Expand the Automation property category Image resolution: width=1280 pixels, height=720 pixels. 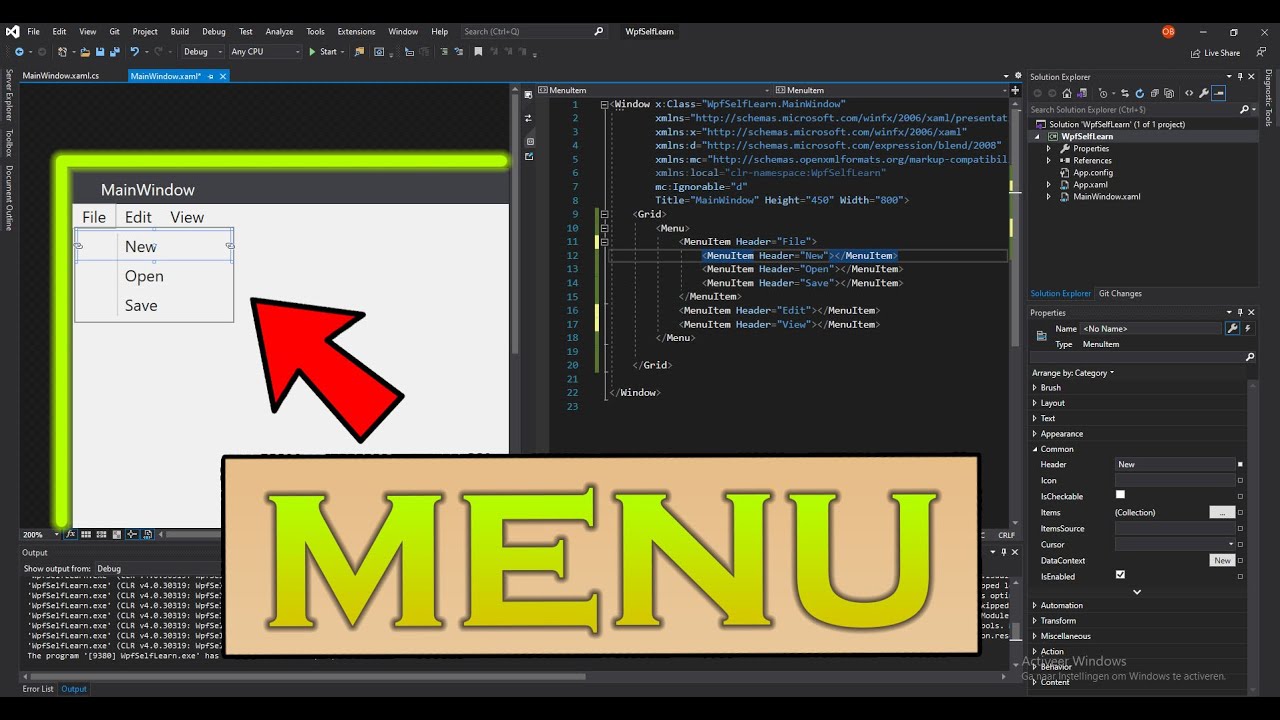point(1035,605)
